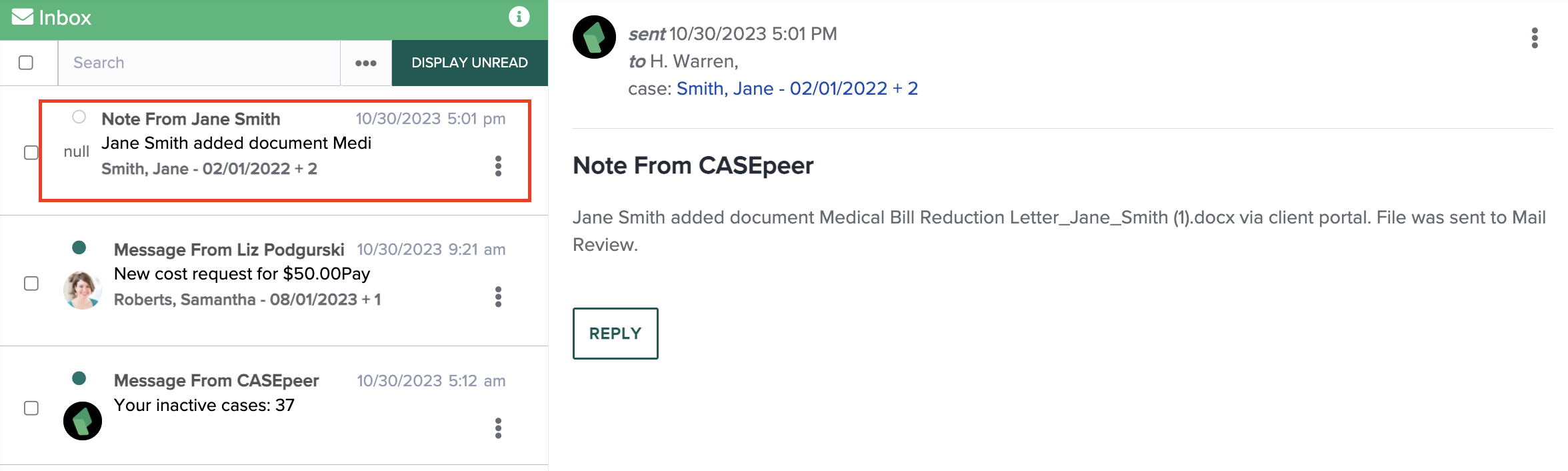Open the Inbox info icon
Viewport: 1568px width, 471px height.
[x=519, y=17]
